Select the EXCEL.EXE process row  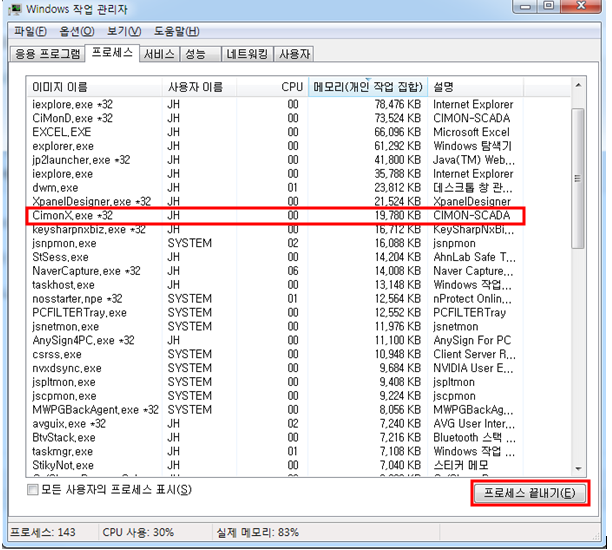pyautogui.click(x=275, y=132)
